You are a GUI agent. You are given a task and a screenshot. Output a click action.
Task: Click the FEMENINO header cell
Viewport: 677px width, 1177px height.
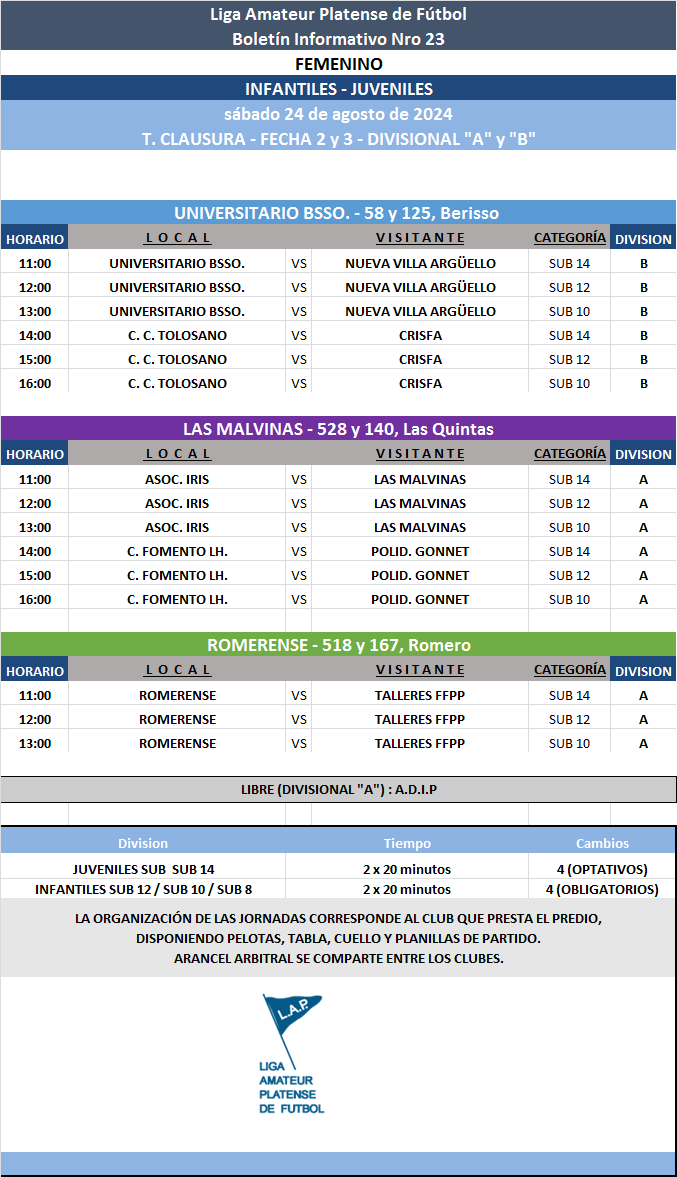[x=338, y=64]
